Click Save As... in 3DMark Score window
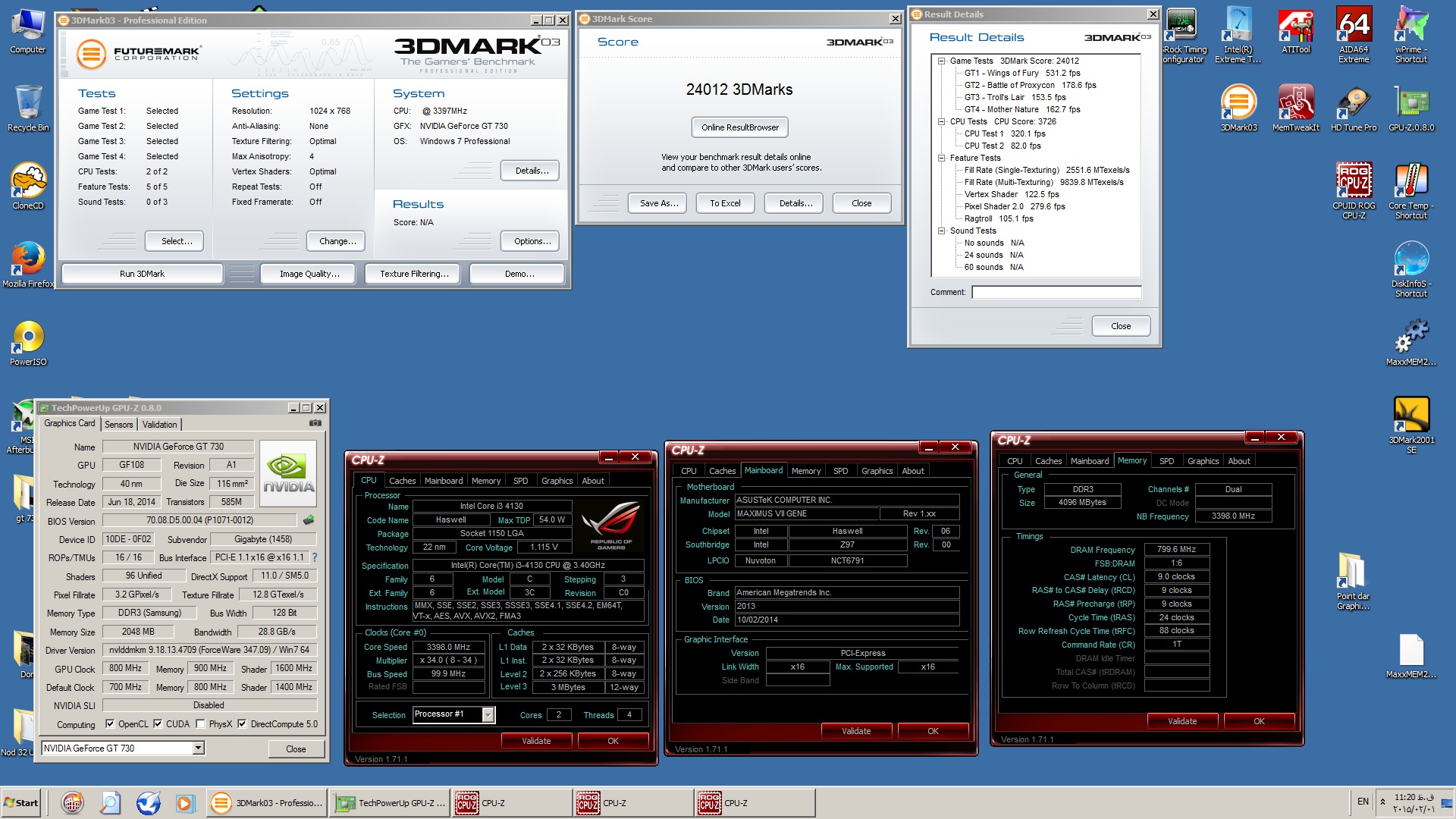The image size is (1456, 819). pyautogui.click(x=658, y=203)
